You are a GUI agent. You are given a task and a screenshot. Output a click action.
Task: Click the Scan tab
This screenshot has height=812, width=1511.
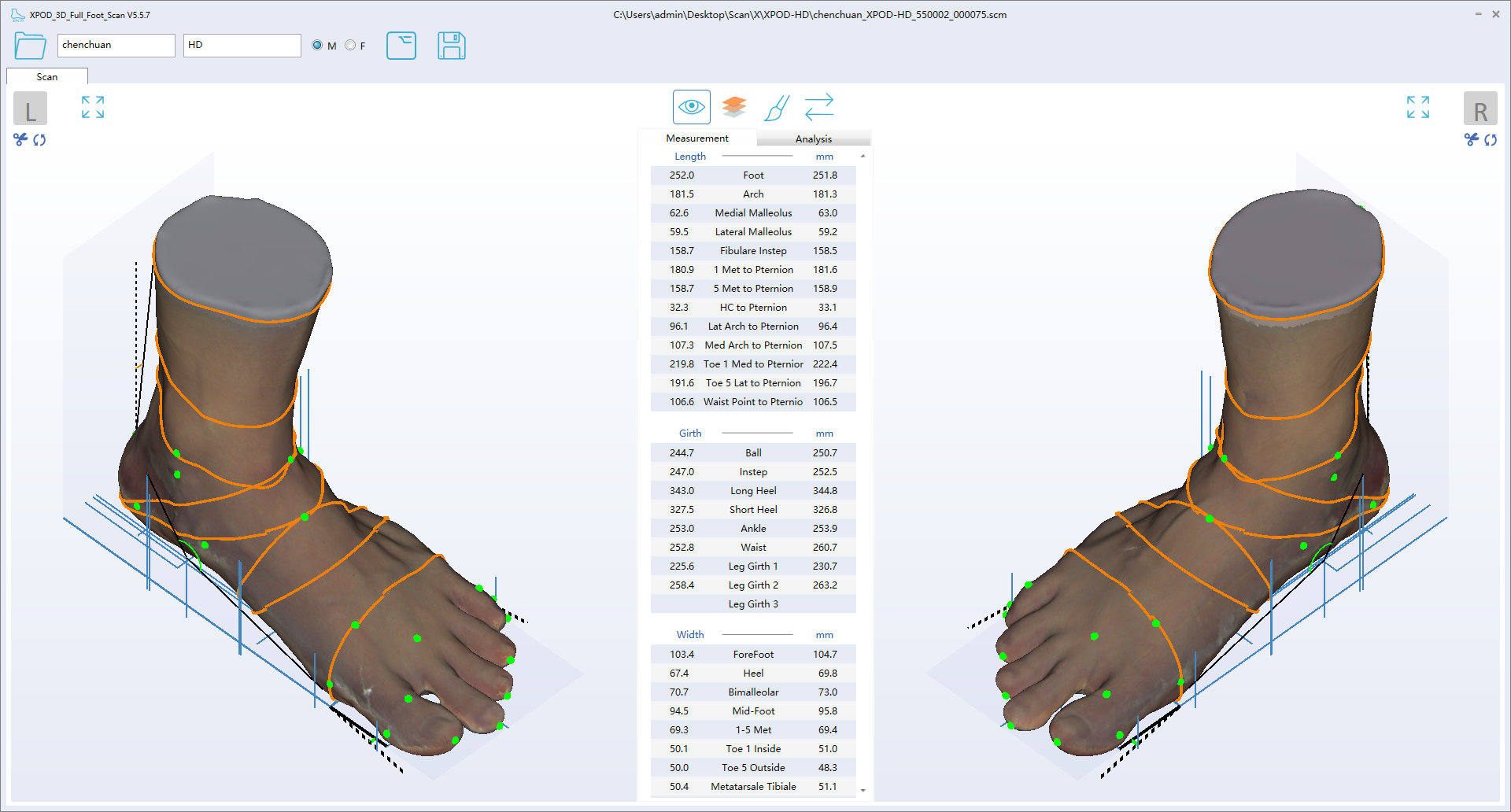[x=46, y=77]
